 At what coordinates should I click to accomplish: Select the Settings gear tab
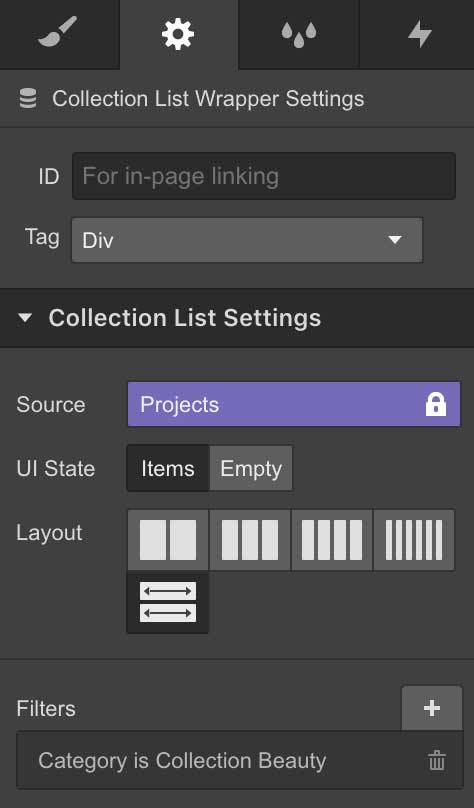(x=178, y=34)
